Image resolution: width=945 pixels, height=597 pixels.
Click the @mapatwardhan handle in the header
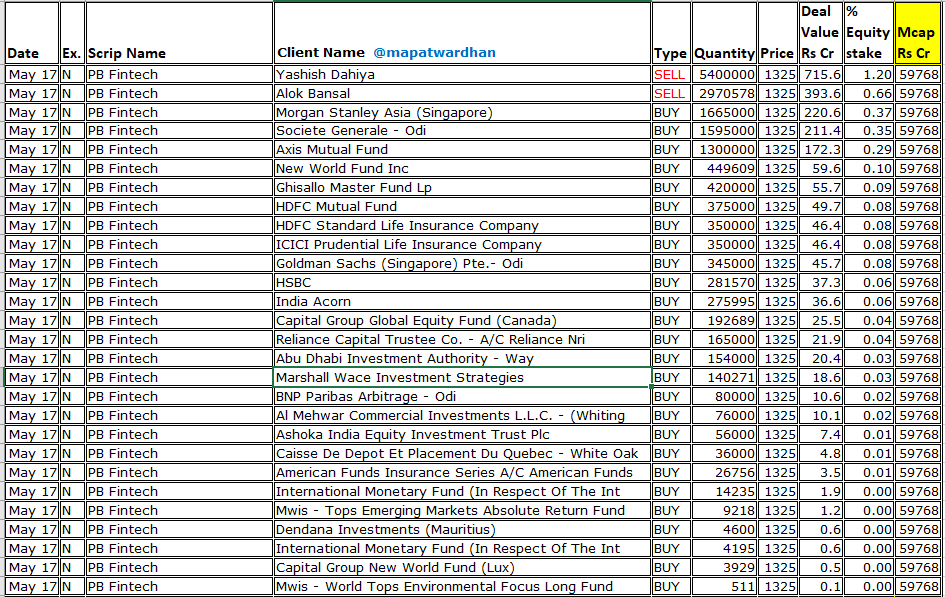pos(435,53)
